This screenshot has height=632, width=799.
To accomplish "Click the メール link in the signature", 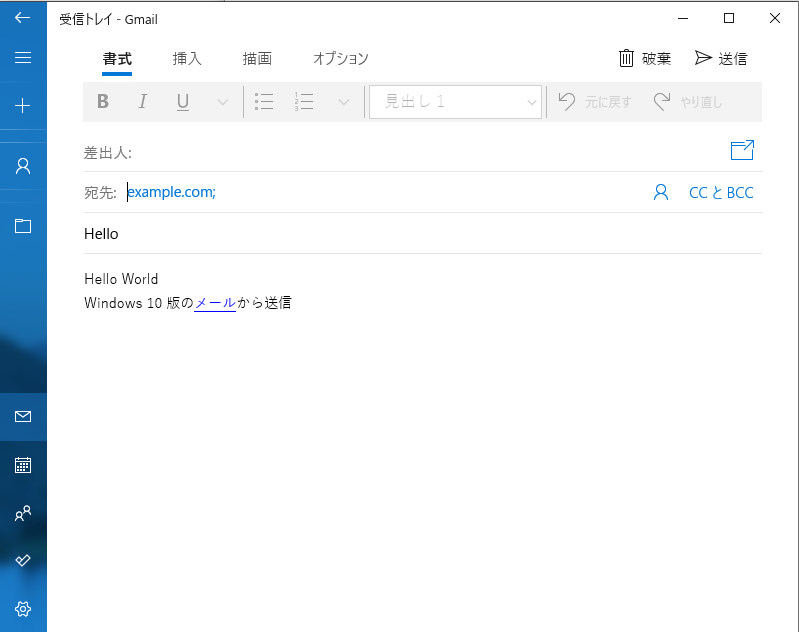I will (x=215, y=303).
